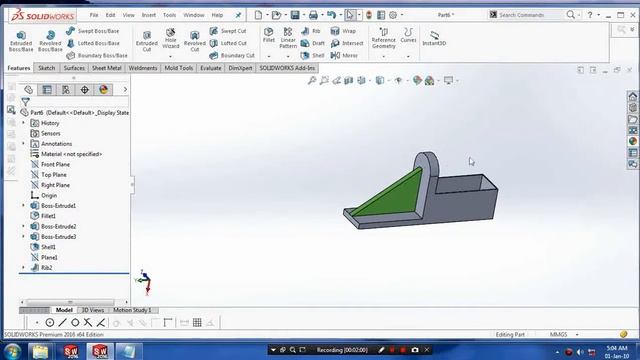Click the feature tree filter icon
The image size is (640, 360).
[x=25, y=102]
